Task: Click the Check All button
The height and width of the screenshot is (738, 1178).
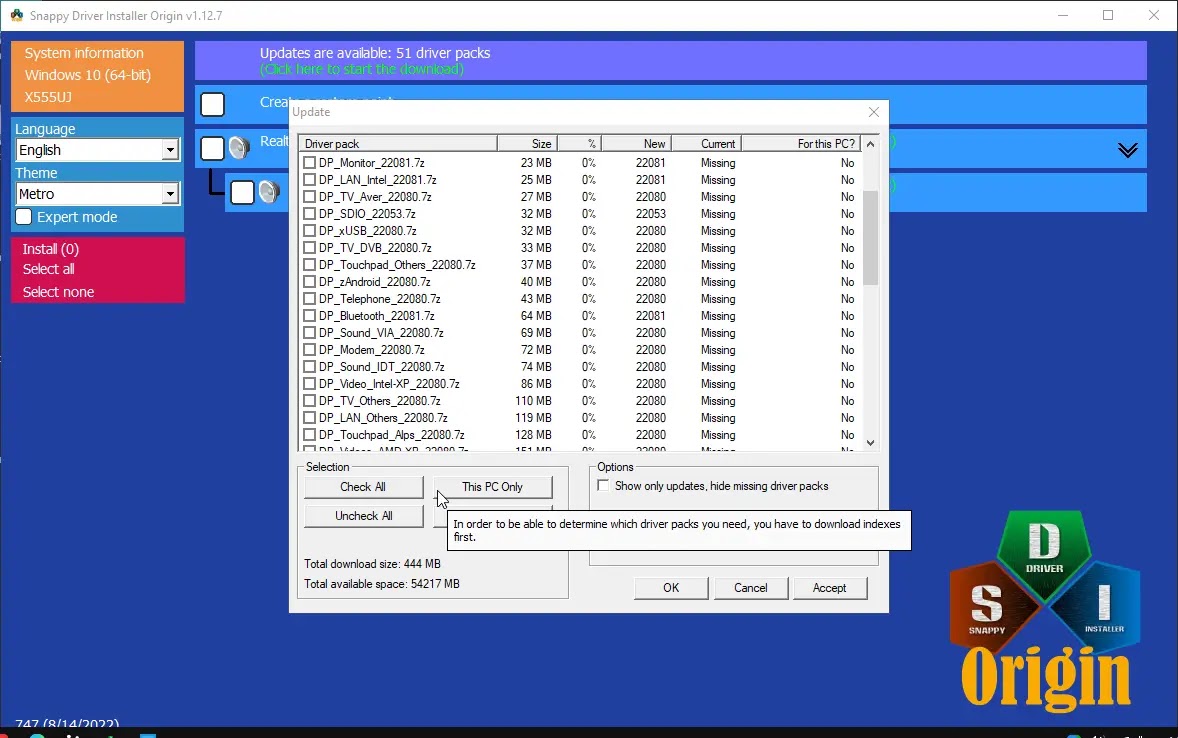Action: [x=363, y=487]
